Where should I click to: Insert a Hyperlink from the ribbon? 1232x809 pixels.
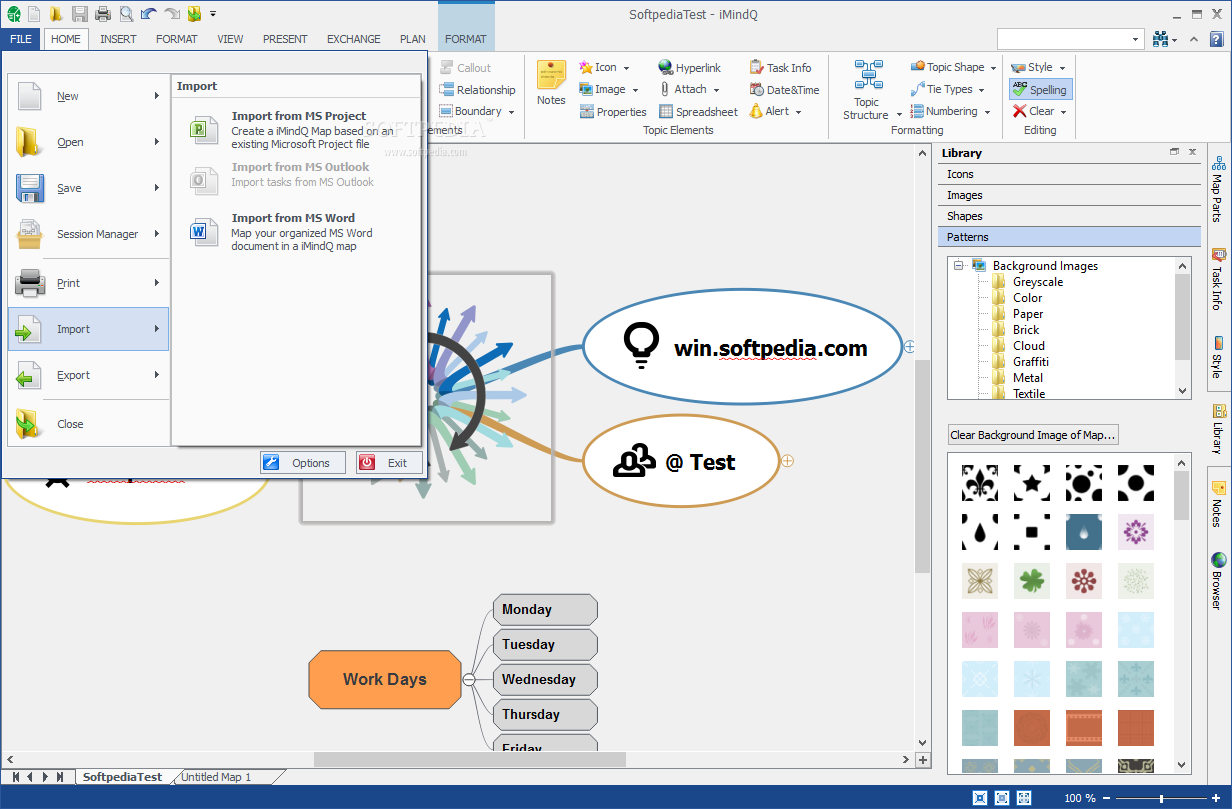(689, 68)
